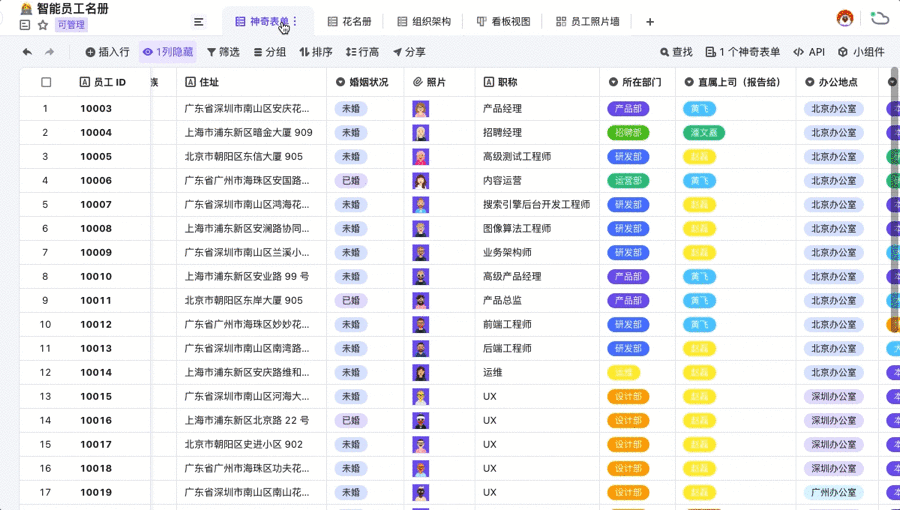Star this datasheet as favorite

42,25
